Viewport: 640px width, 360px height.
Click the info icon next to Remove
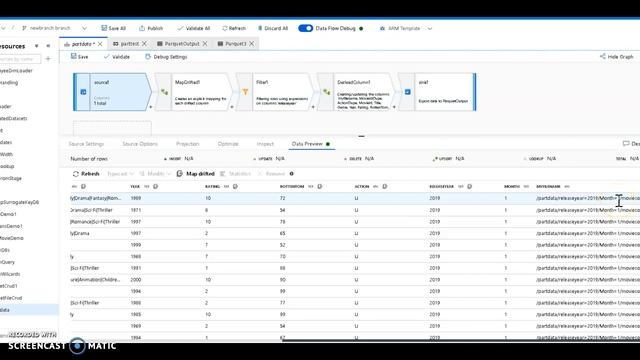coord(291,174)
